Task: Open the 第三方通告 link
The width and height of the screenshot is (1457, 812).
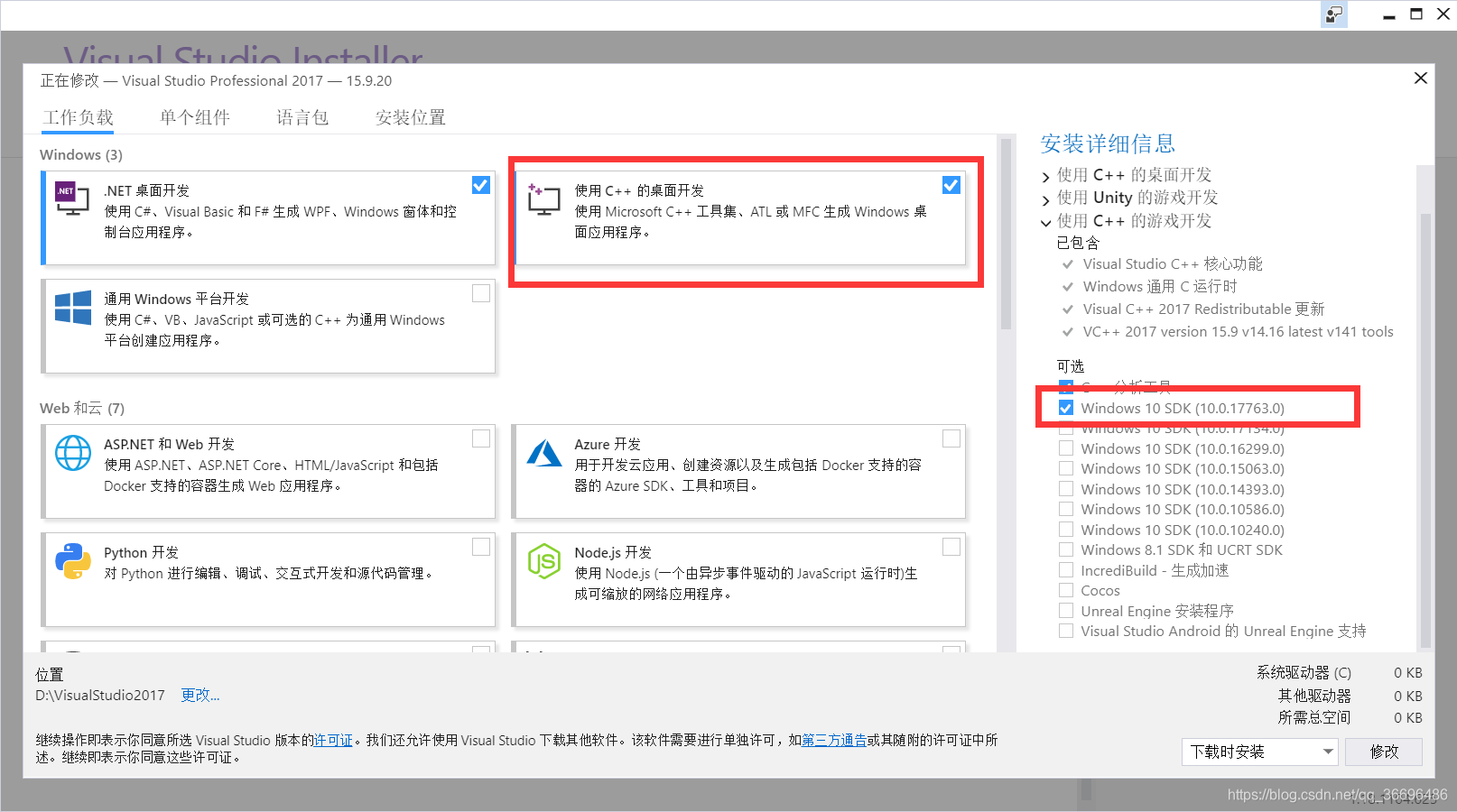Action: click(834, 740)
